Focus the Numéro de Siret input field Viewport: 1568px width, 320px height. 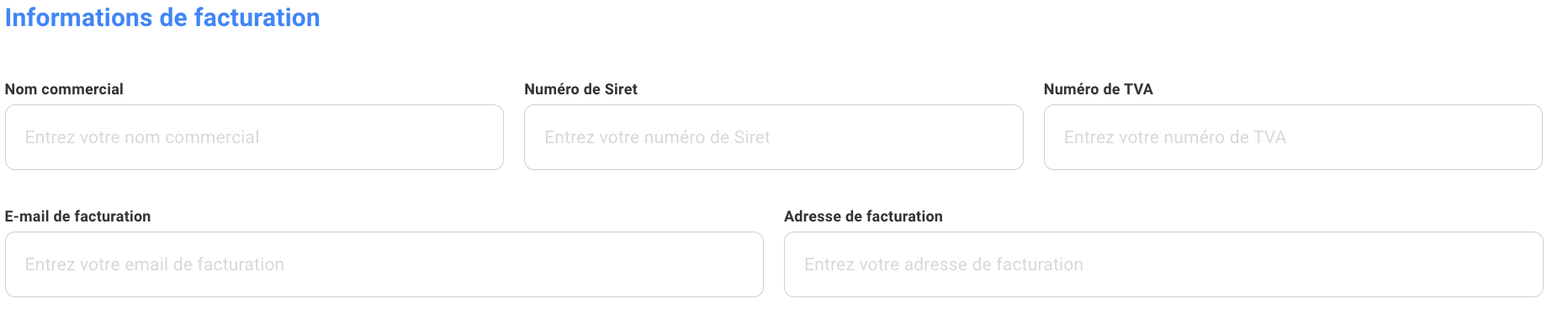point(774,137)
